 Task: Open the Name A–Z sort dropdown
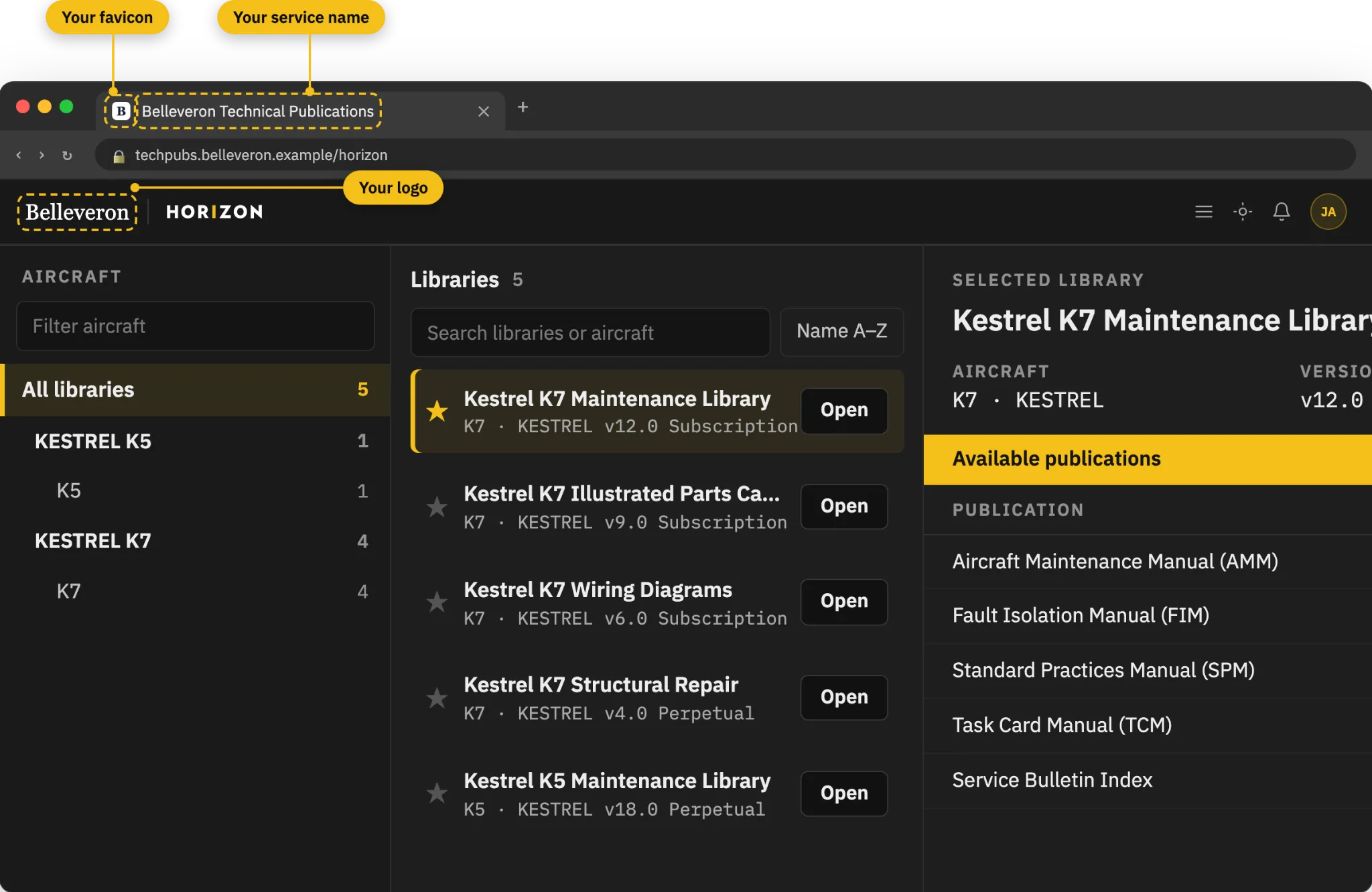[x=841, y=332]
